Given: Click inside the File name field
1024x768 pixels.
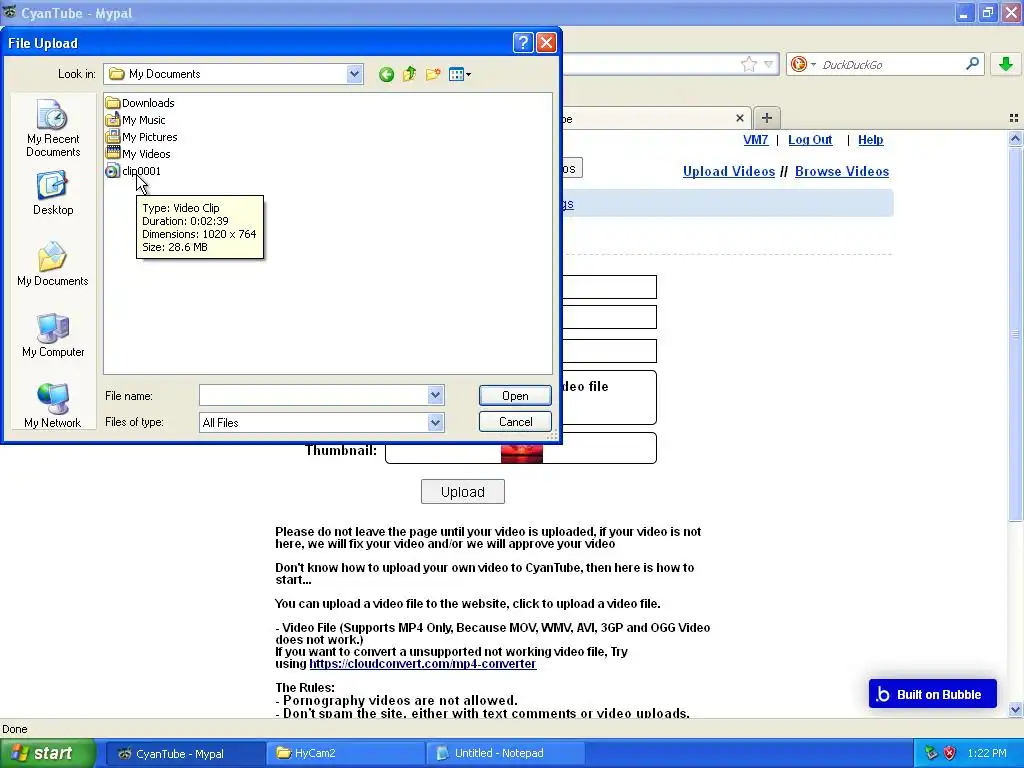Looking at the screenshot, I should (313, 394).
